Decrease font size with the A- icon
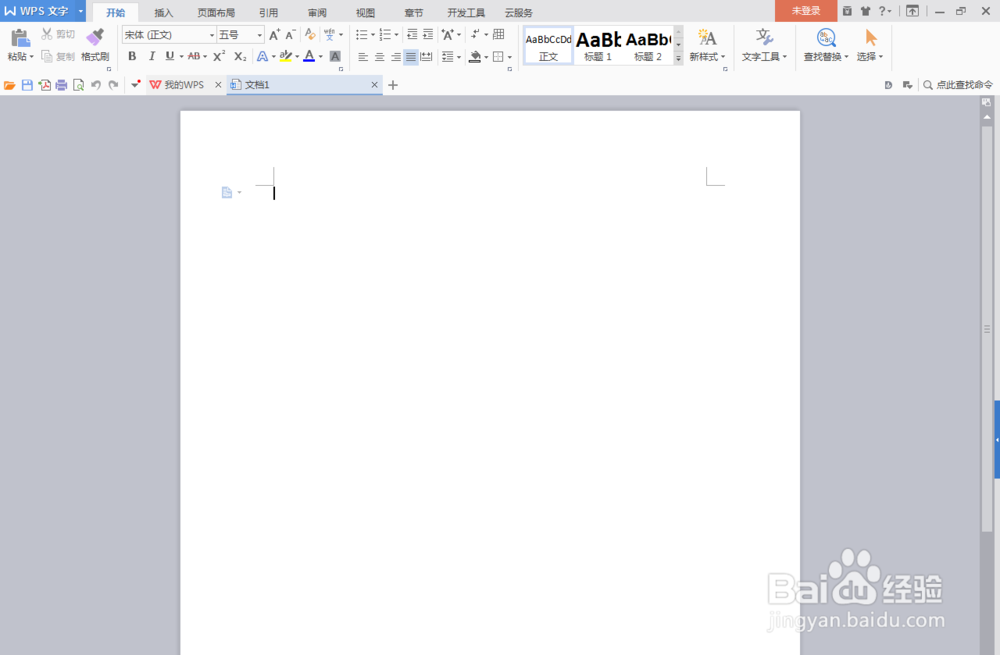The height and width of the screenshot is (655, 1000). (x=290, y=34)
